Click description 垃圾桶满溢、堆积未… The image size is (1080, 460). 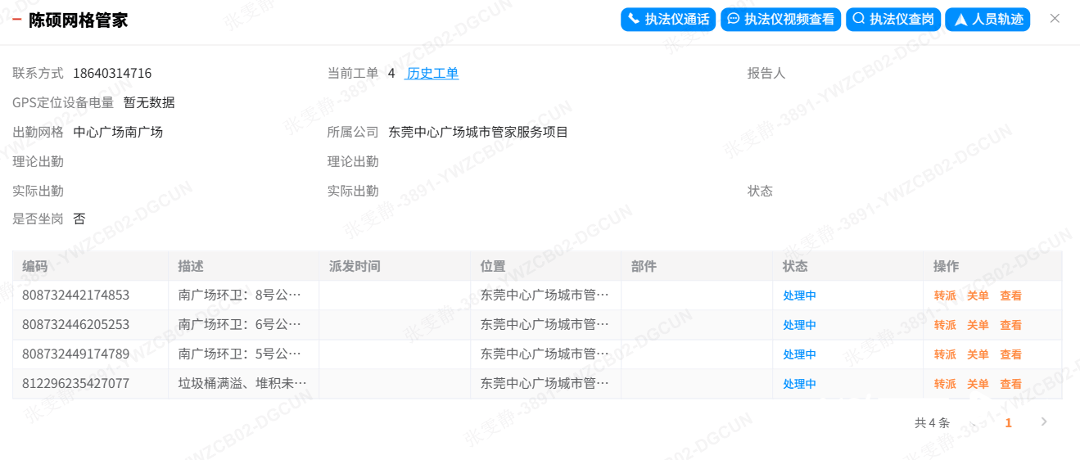click(242, 384)
